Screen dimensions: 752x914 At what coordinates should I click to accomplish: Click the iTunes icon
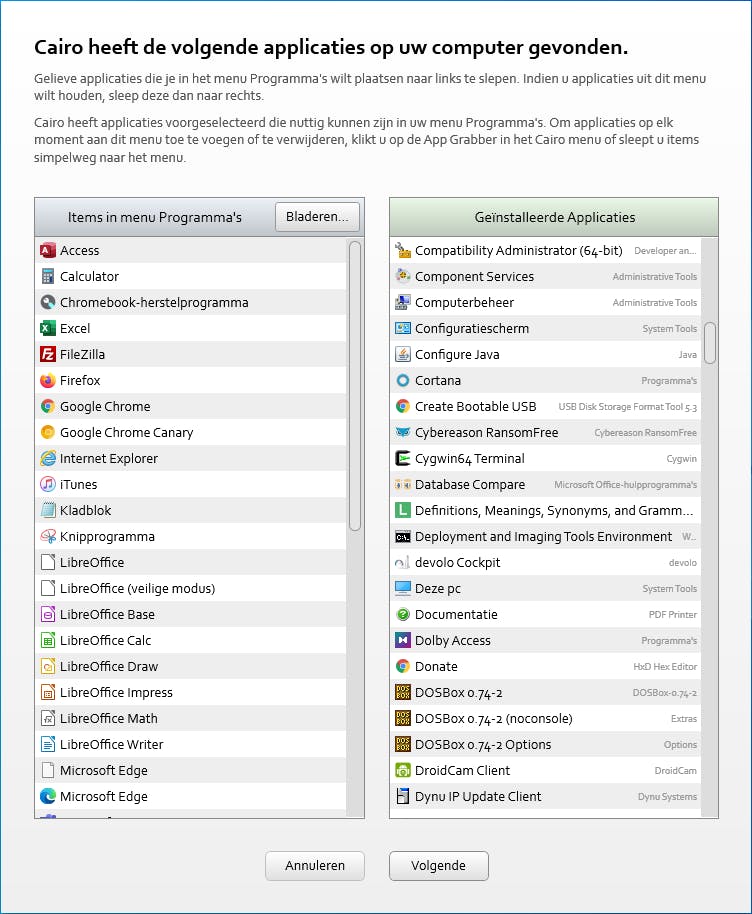pyautogui.click(x=48, y=484)
